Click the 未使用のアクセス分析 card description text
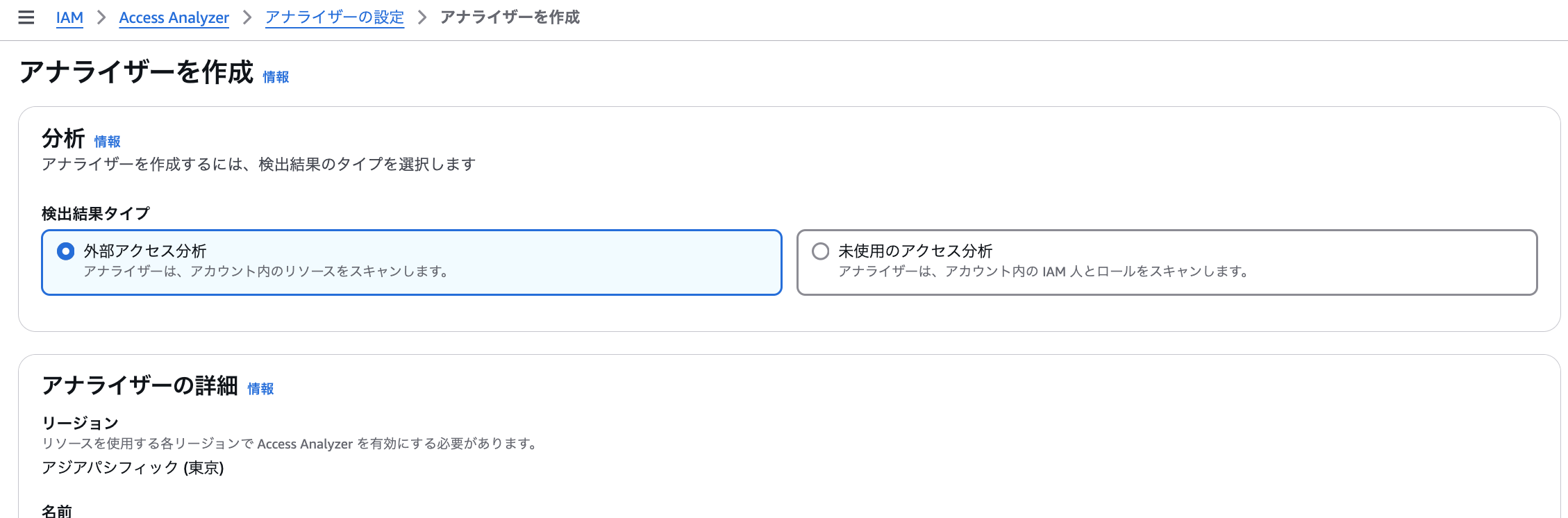 click(x=1043, y=271)
